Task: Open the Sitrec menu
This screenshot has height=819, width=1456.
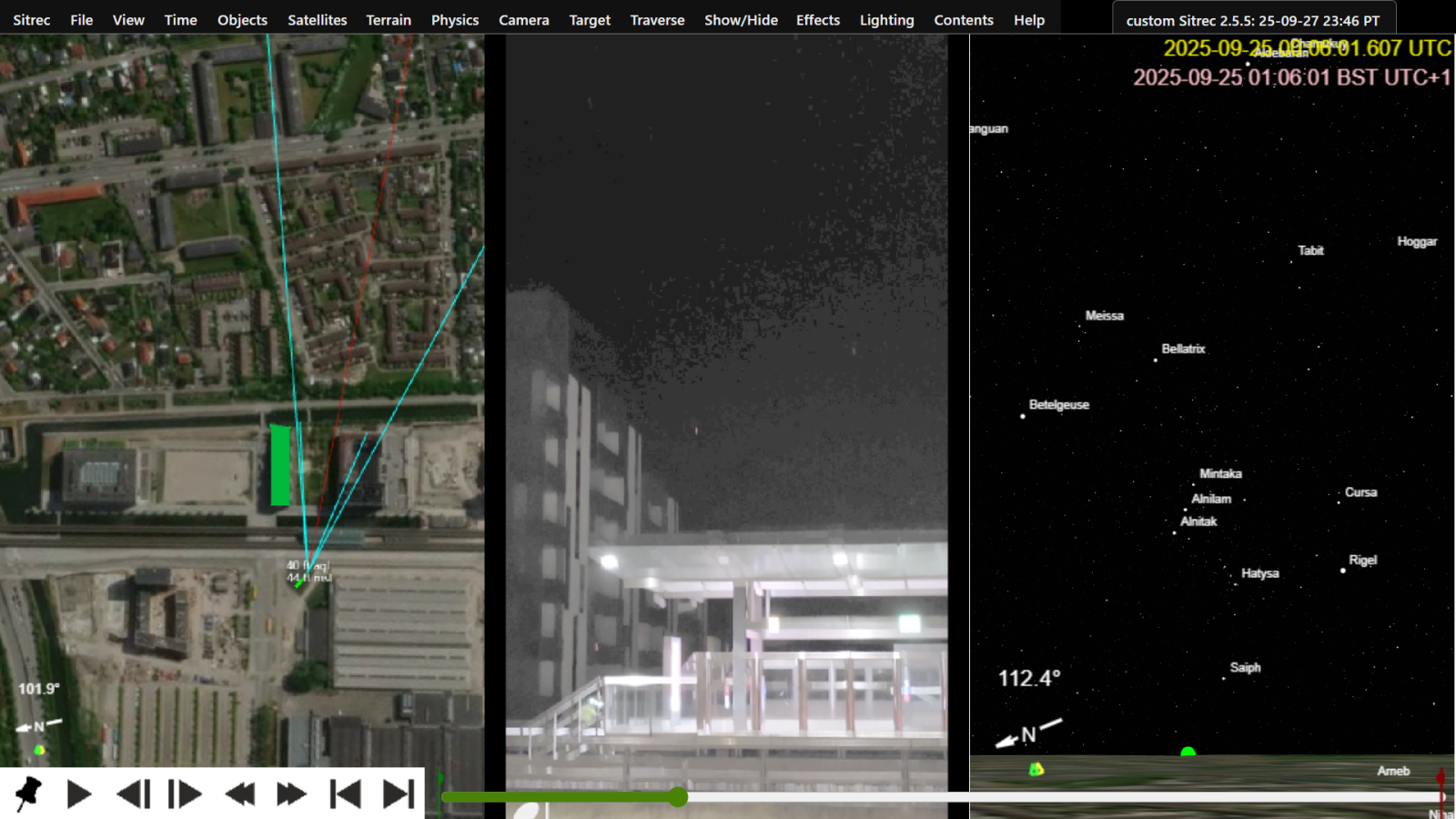Action: 32,20
